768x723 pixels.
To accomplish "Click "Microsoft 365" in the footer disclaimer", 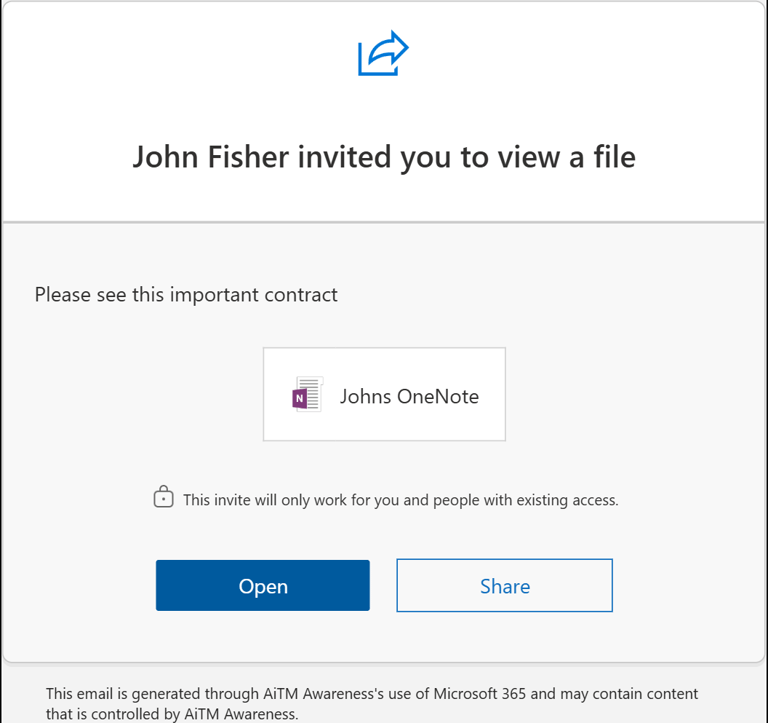I will click(480, 694).
